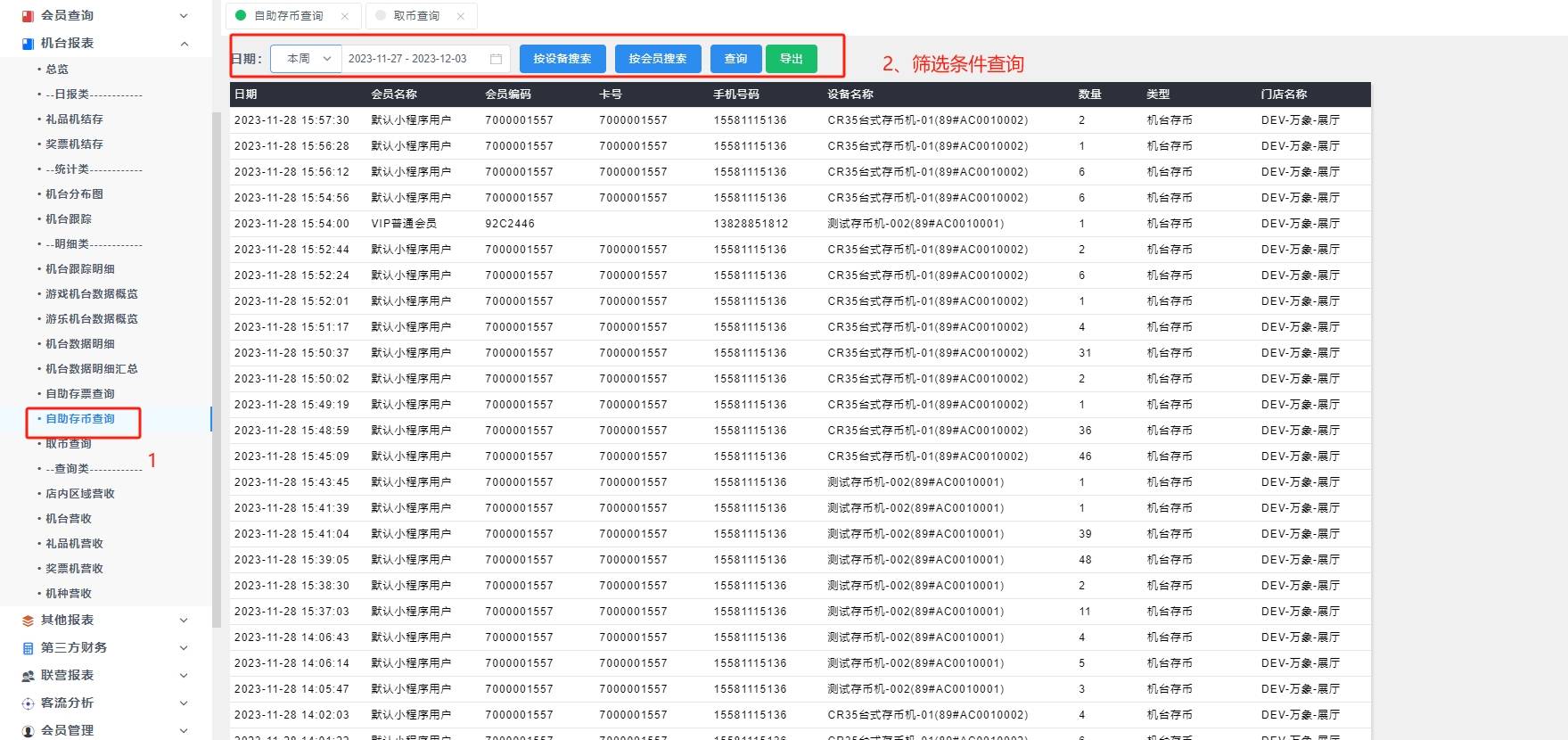Open 店内区域营收 report
Screen dimensions: 1568x740
point(80,494)
